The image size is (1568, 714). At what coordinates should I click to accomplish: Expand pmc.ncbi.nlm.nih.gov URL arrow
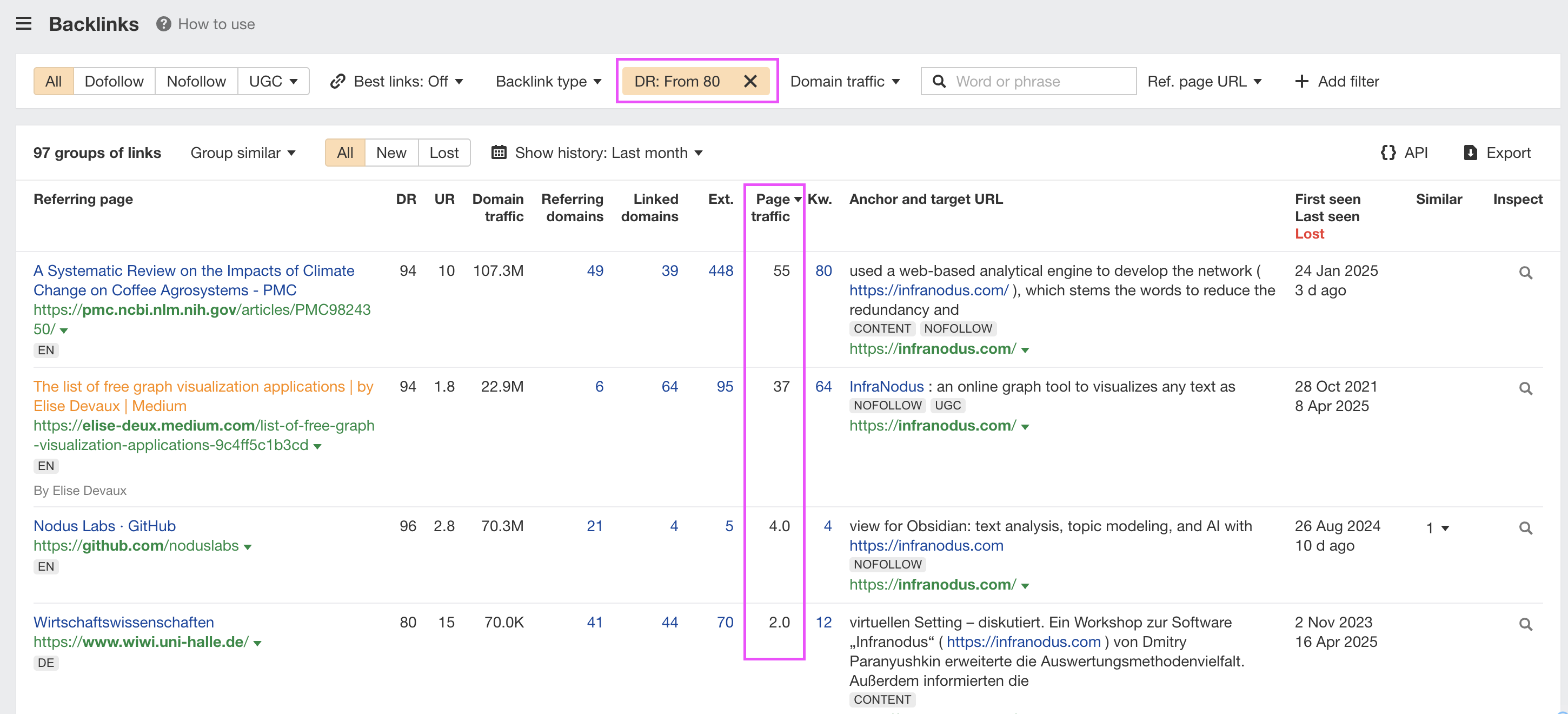[x=64, y=330]
